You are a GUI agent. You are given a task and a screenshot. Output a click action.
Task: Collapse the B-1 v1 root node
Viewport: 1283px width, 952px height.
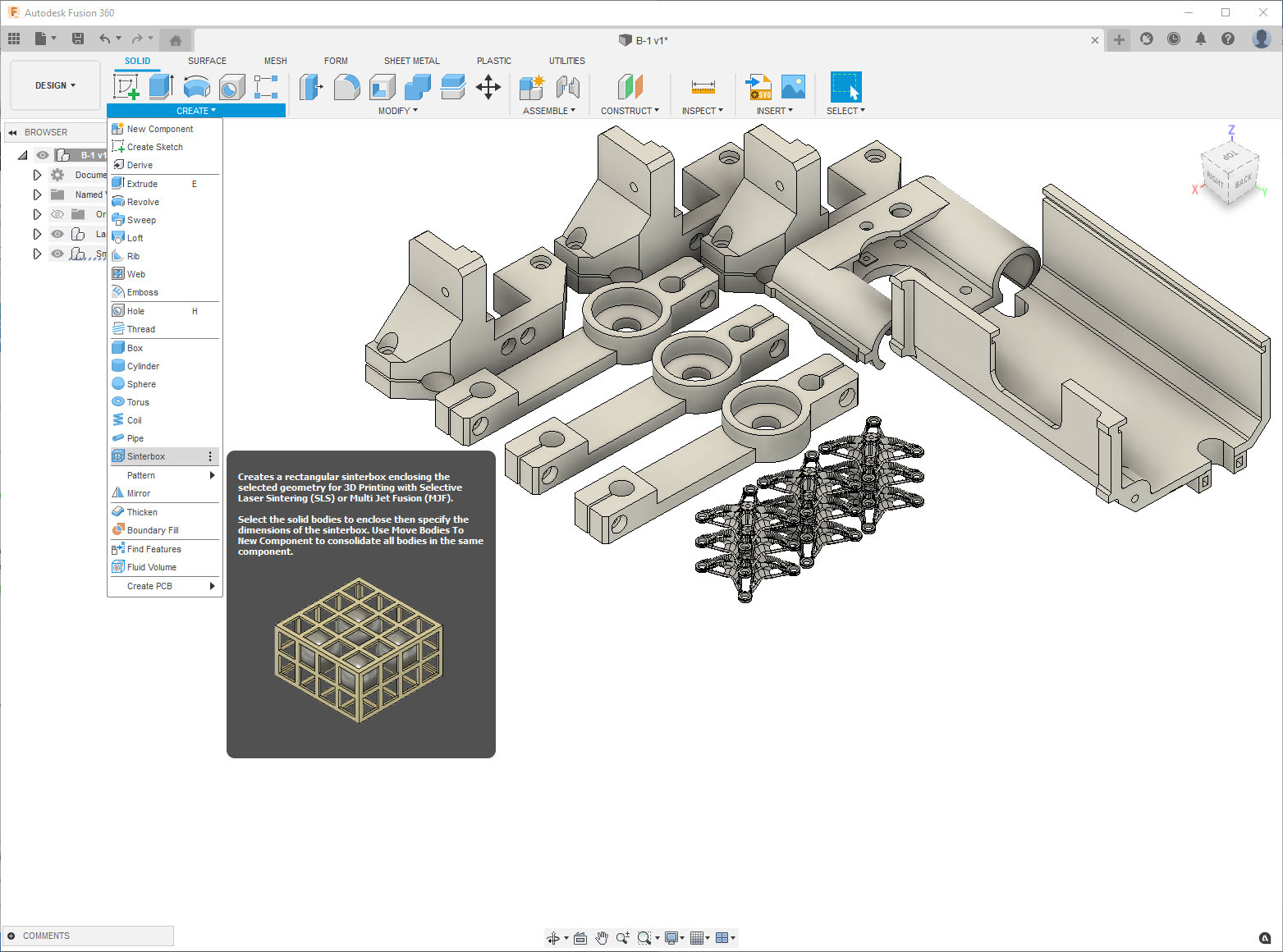click(23, 155)
